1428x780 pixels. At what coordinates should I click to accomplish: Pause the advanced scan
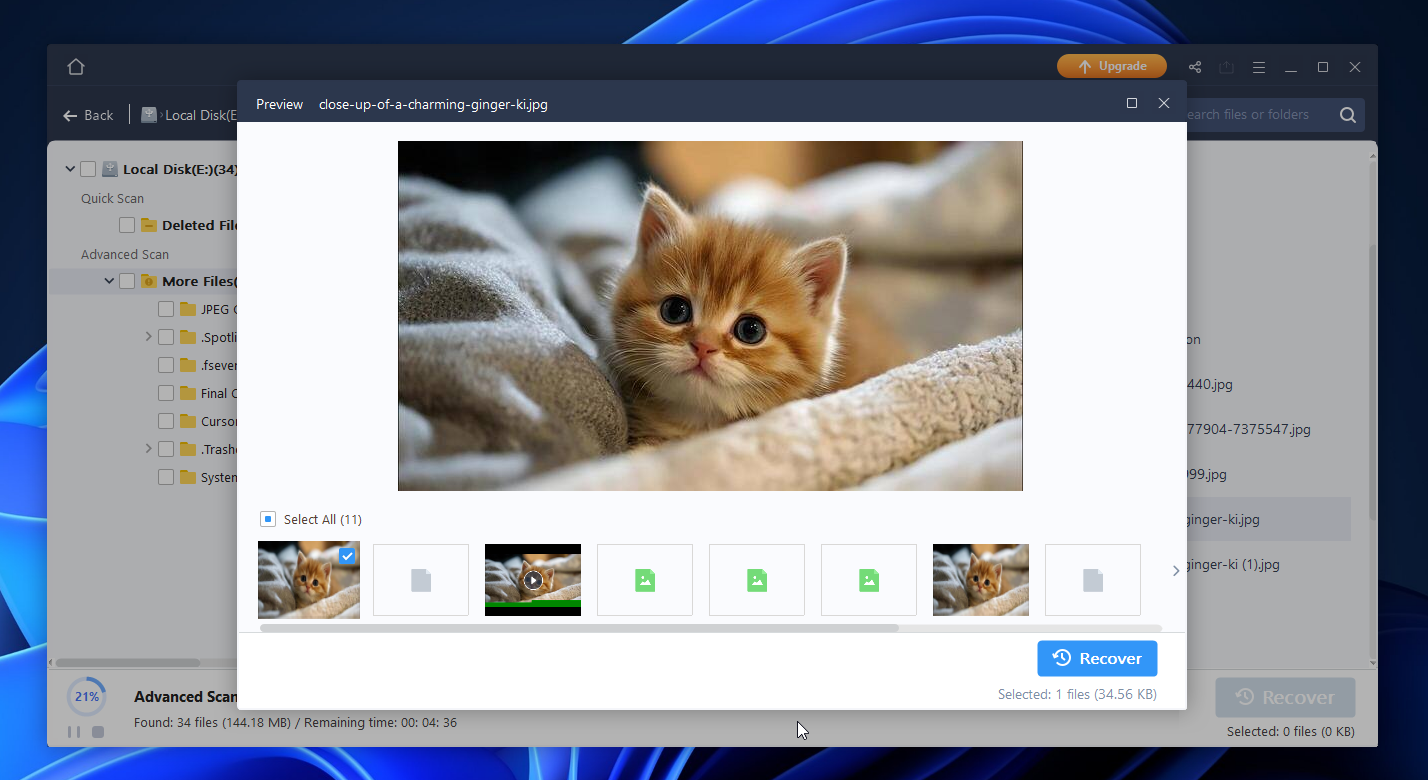(x=74, y=732)
